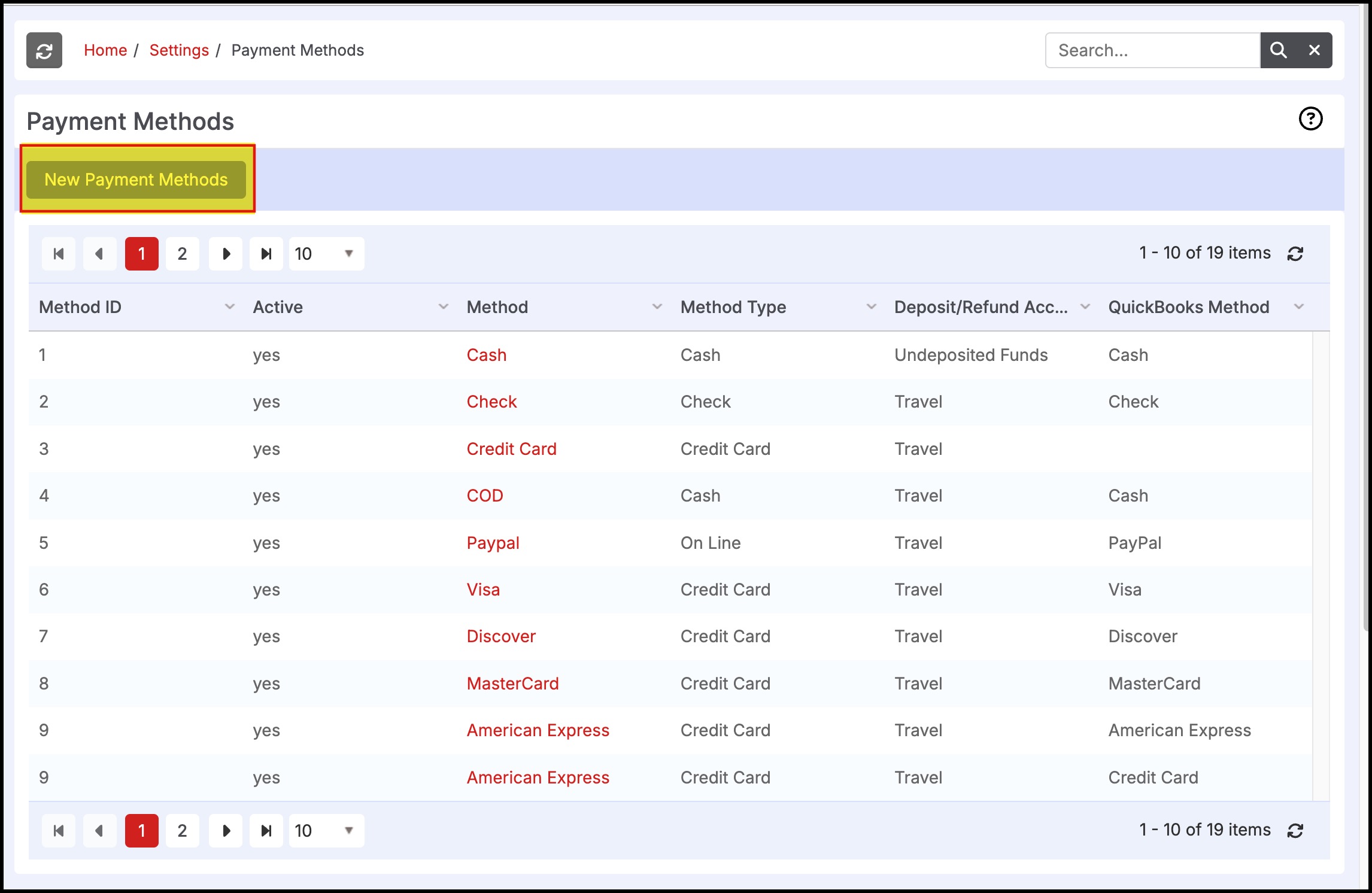Open the QuickBooks Method column menu chevron
This screenshot has width=1372, height=893.
point(1298,307)
